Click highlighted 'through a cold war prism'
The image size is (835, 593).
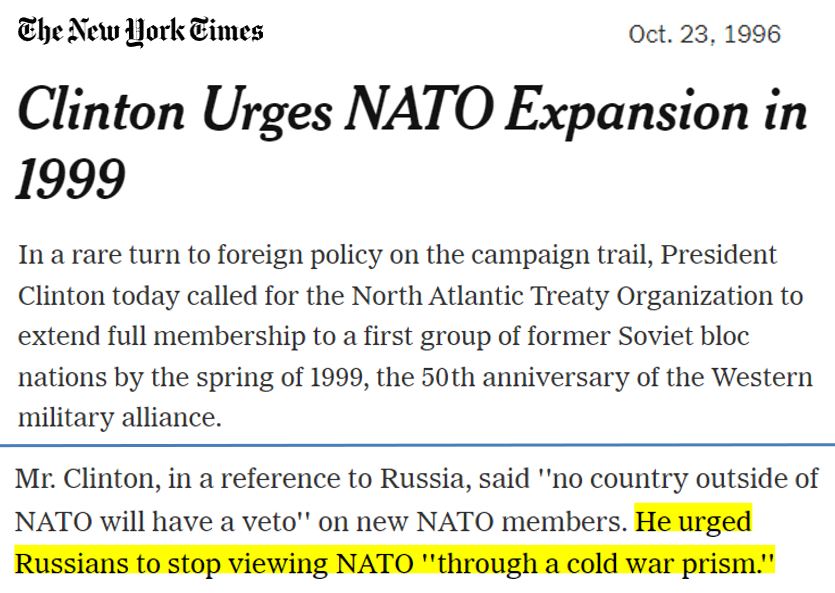coord(596,564)
